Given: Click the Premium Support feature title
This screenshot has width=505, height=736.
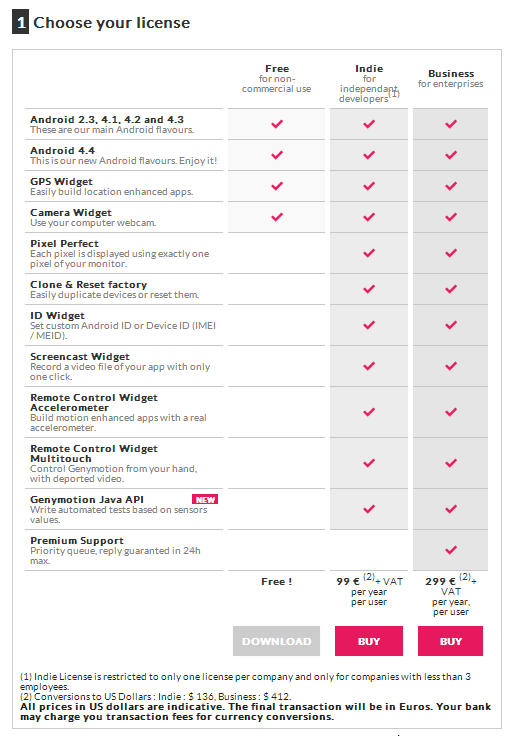Looking at the screenshot, I should tap(77, 540).
